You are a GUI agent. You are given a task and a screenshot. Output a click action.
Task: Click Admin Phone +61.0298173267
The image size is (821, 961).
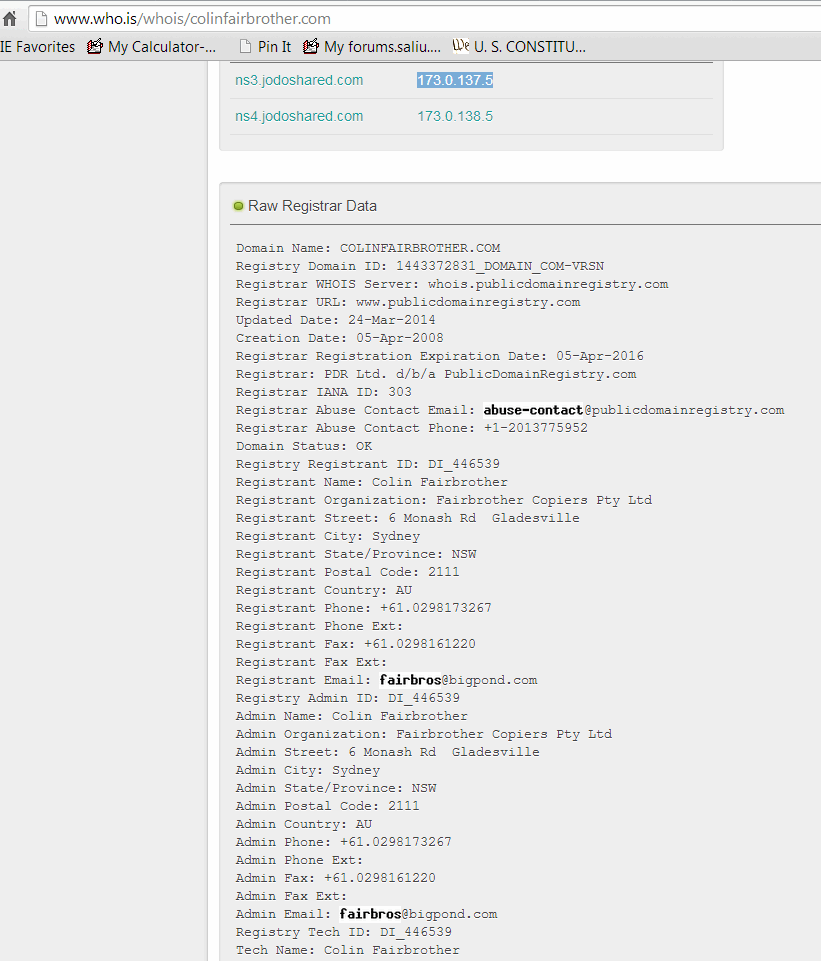click(x=344, y=842)
